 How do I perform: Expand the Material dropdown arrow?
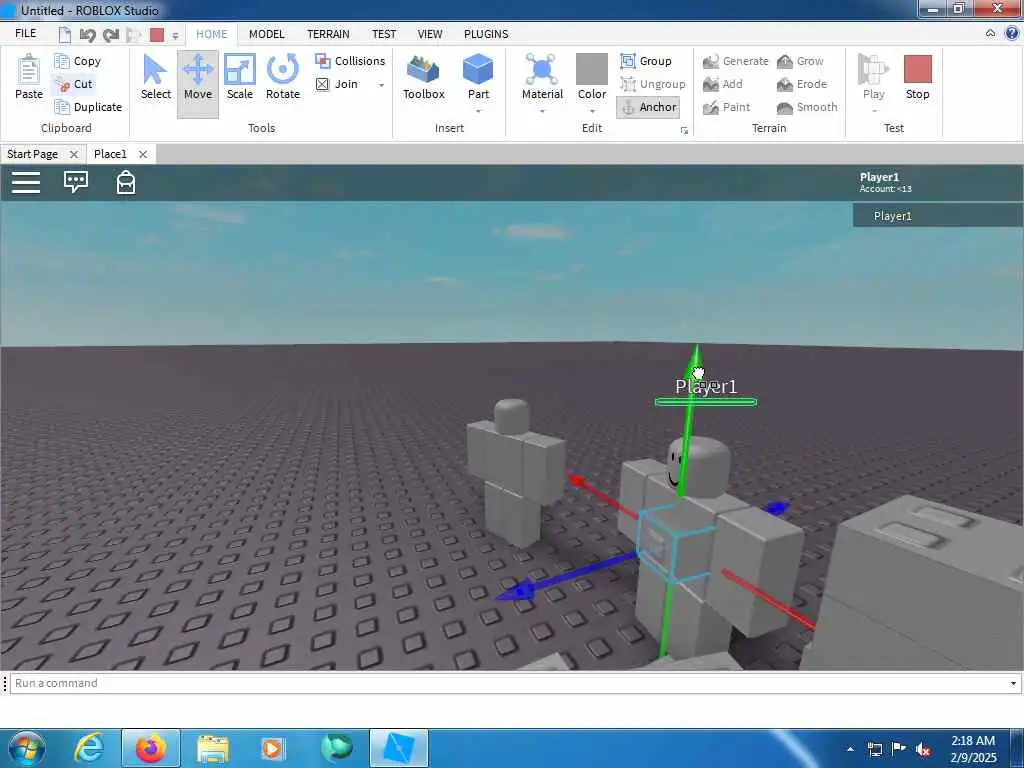click(542, 112)
